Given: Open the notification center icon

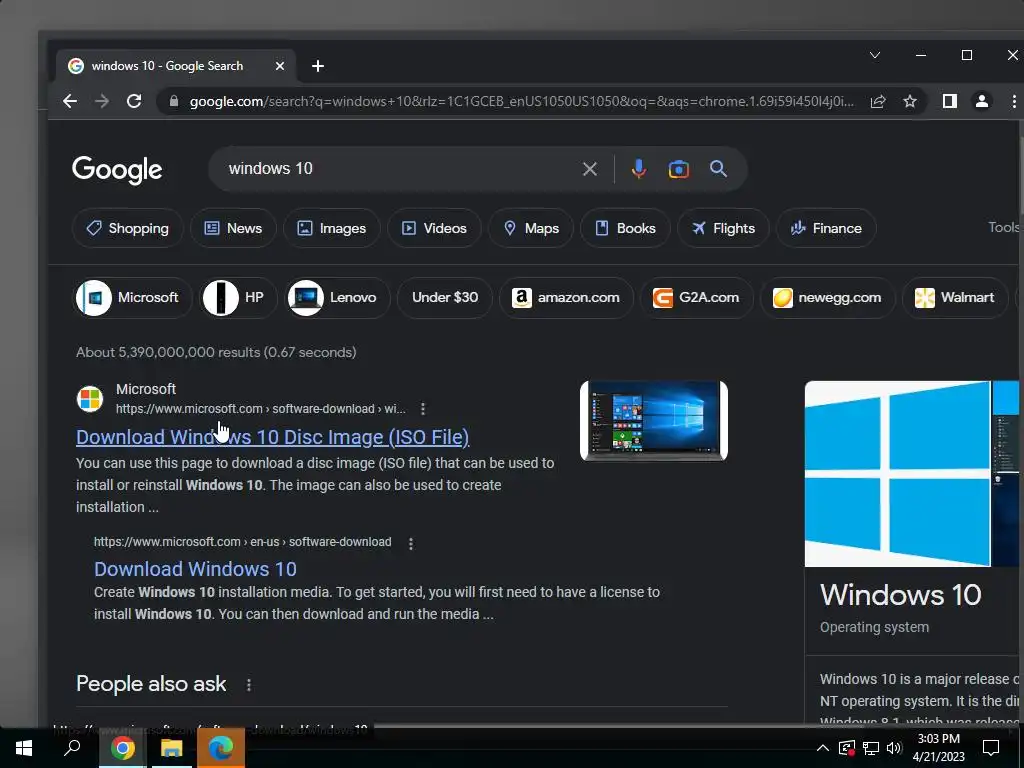Looking at the screenshot, I should click(x=991, y=748).
